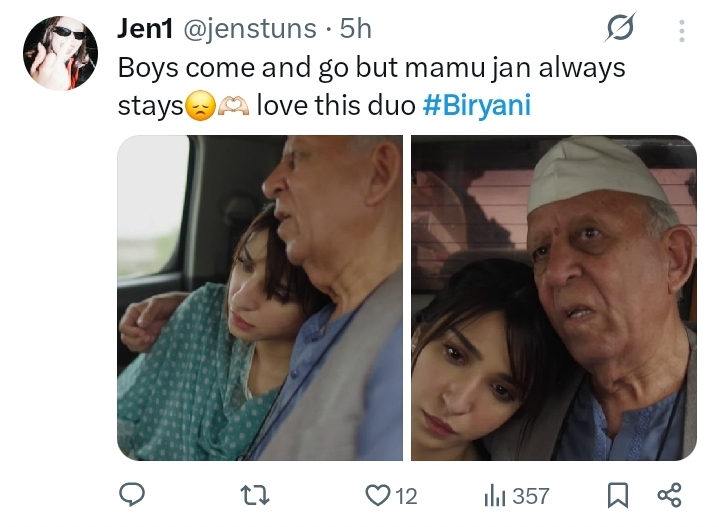Open the three-dot more options menu

coord(682,31)
